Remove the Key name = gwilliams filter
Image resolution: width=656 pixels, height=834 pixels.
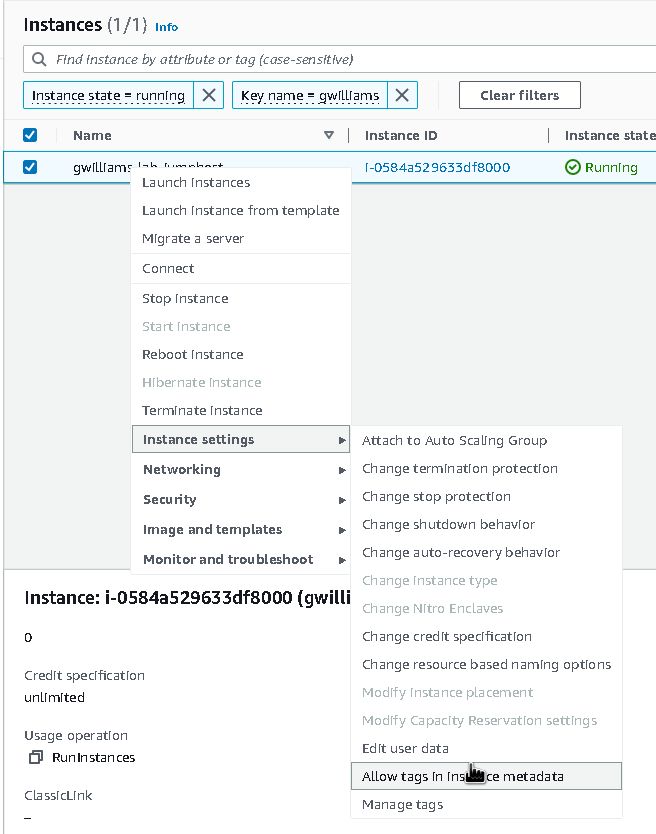[402, 95]
